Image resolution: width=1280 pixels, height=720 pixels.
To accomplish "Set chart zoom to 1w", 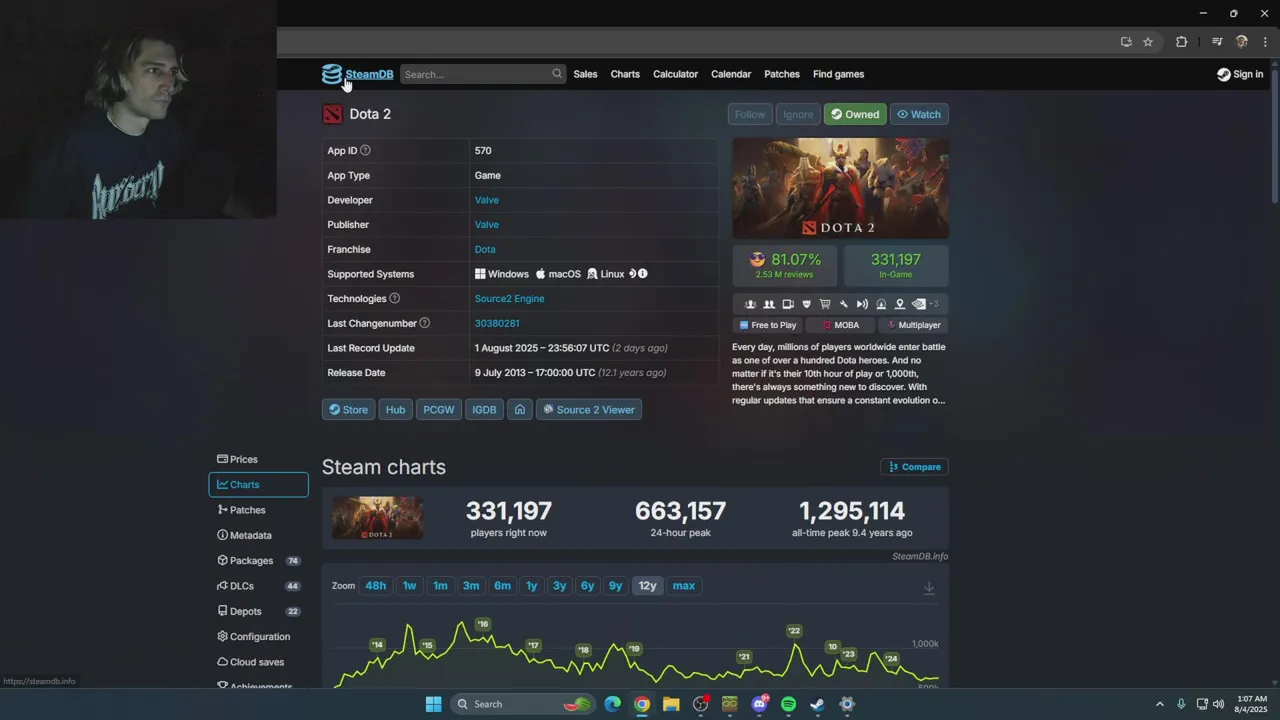I will [x=409, y=586].
